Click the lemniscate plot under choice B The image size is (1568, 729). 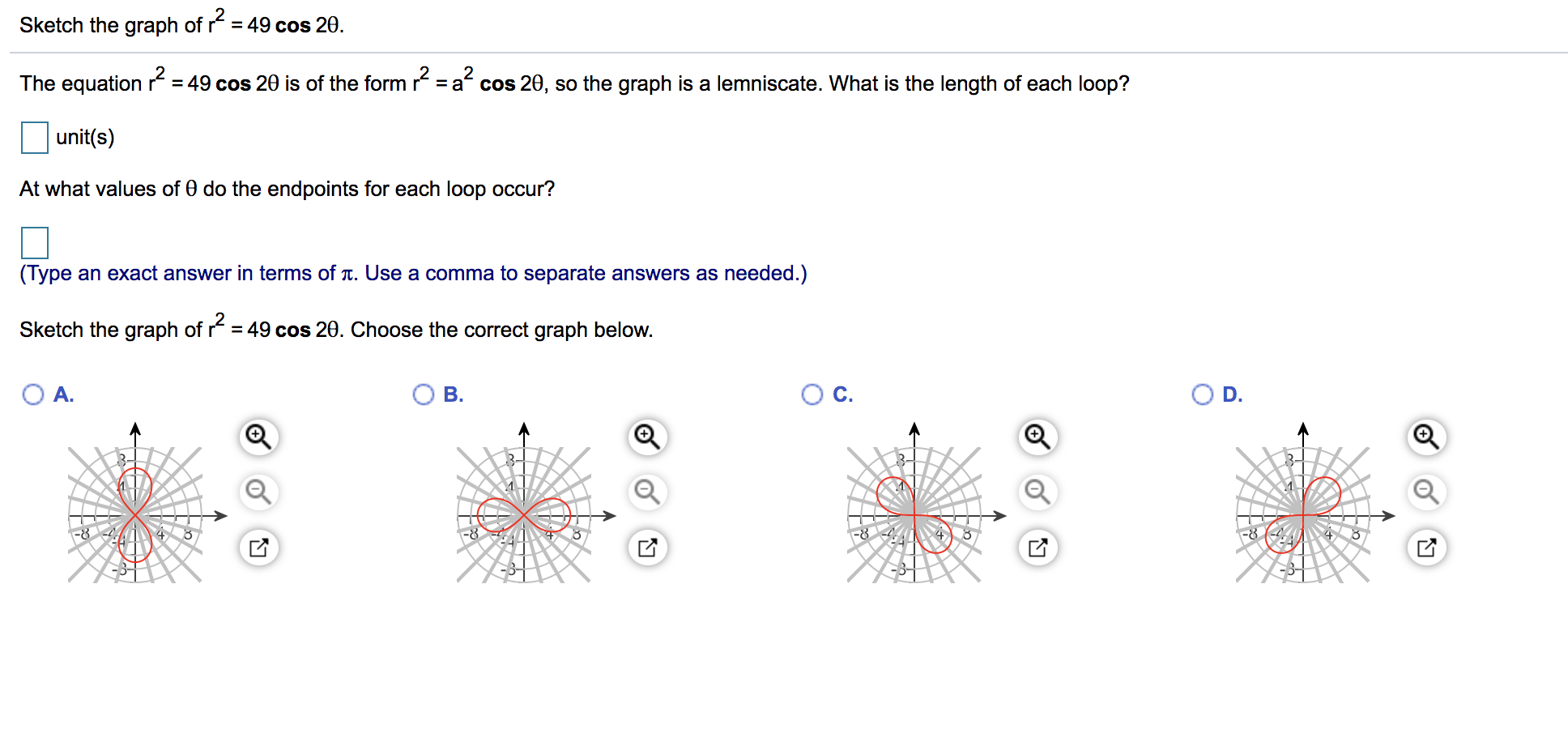pos(522,516)
